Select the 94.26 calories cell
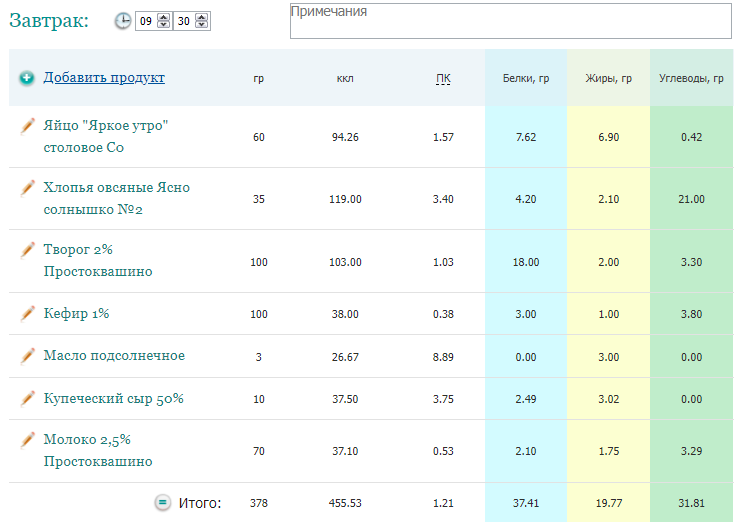 tap(345, 137)
